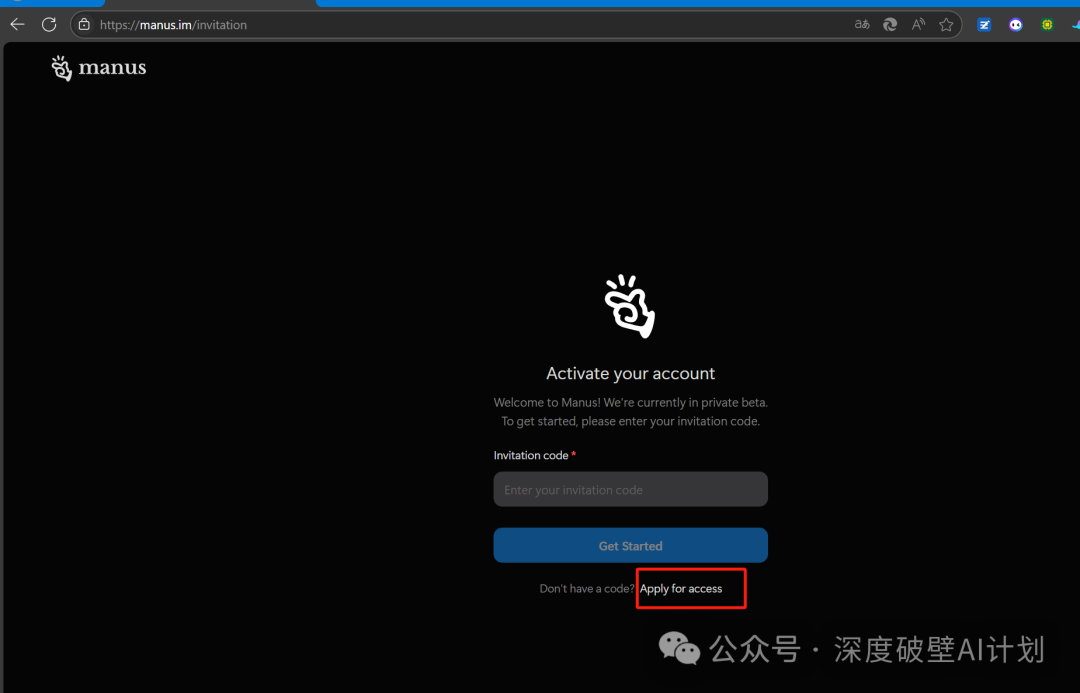Add this page to favorites star

[946, 25]
